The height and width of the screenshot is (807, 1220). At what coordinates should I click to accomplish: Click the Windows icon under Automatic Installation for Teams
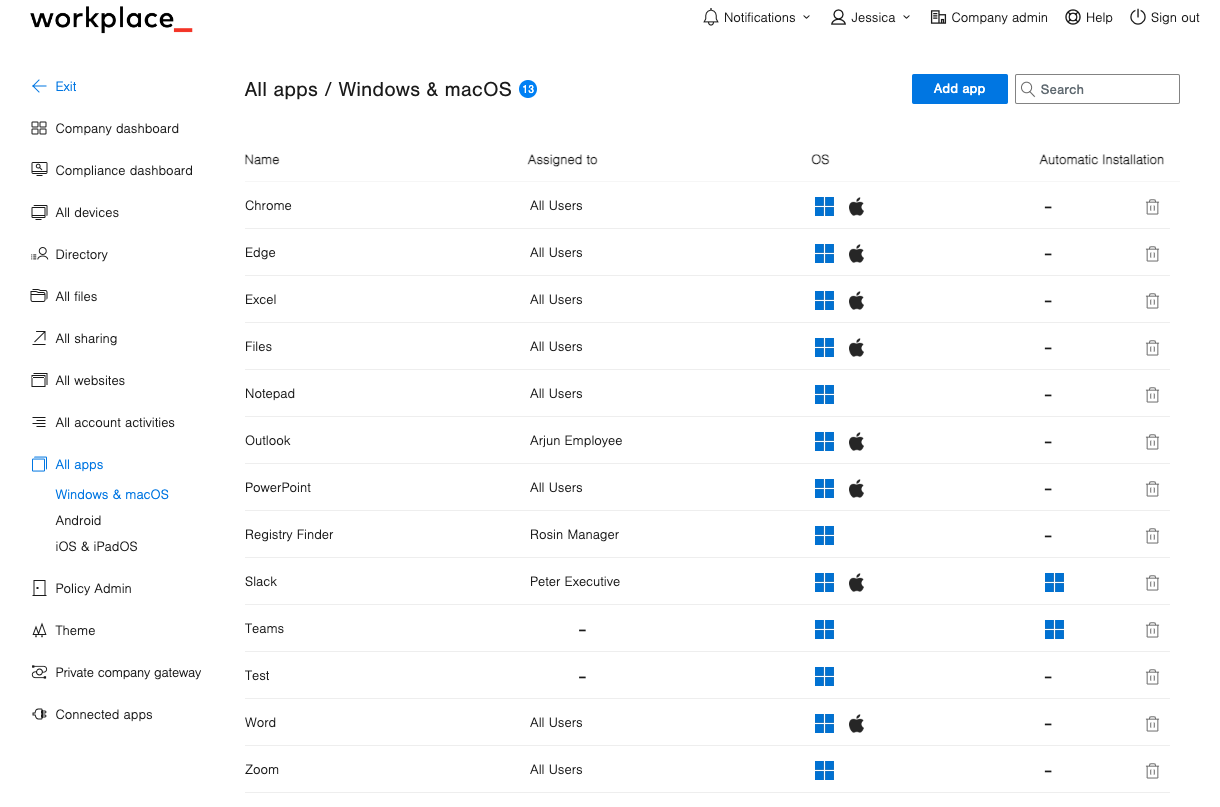1054,629
